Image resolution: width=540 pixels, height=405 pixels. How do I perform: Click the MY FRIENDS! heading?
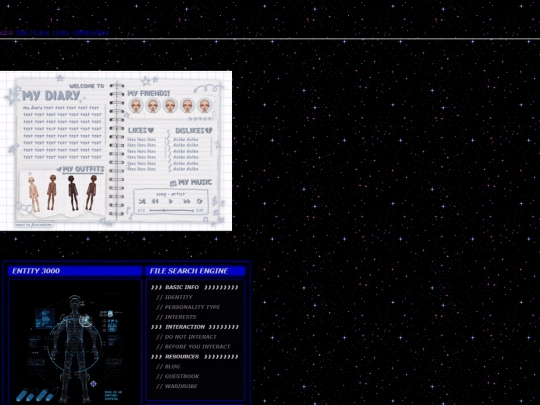(149, 93)
